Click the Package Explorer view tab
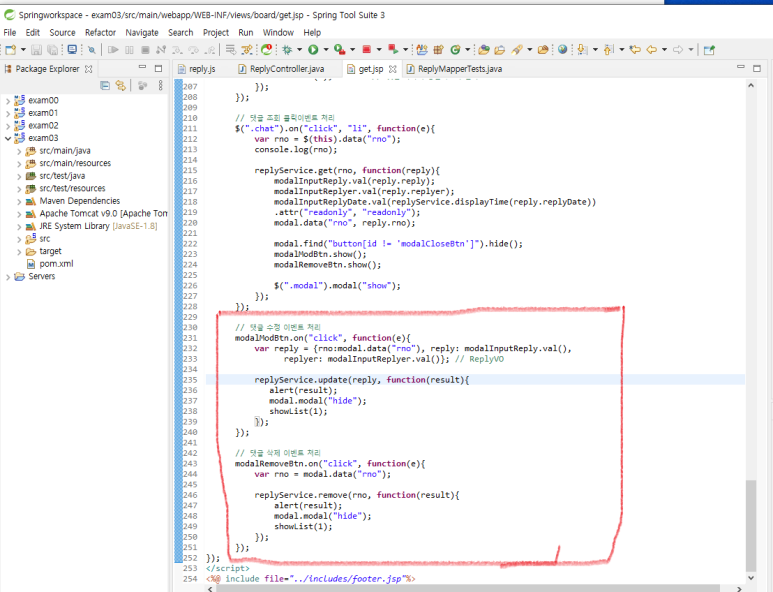The height and width of the screenshot is (592, 773). [x=48, y=69]
